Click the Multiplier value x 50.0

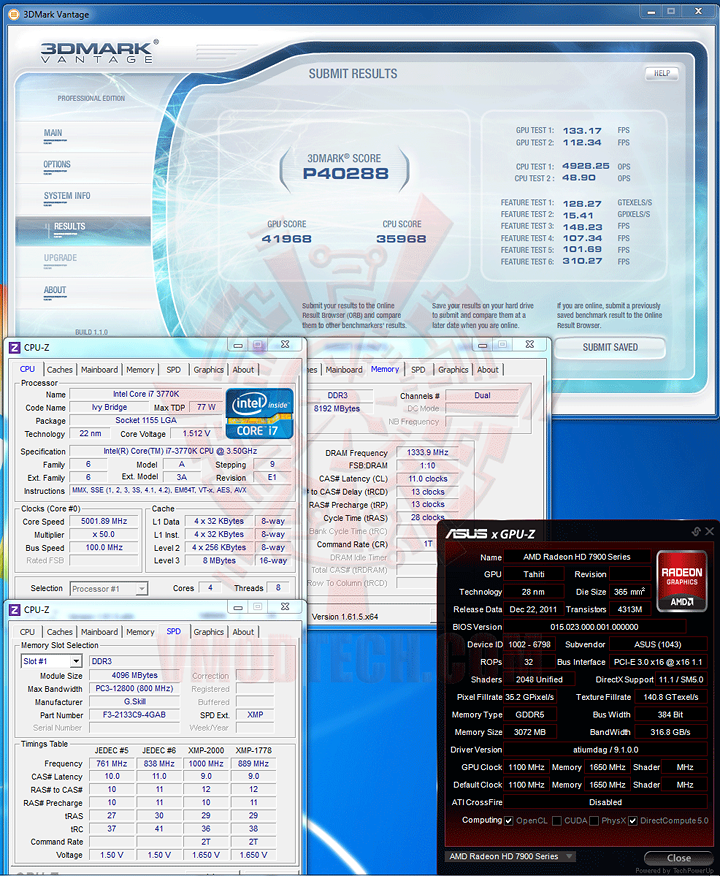(x=104, y=535)
